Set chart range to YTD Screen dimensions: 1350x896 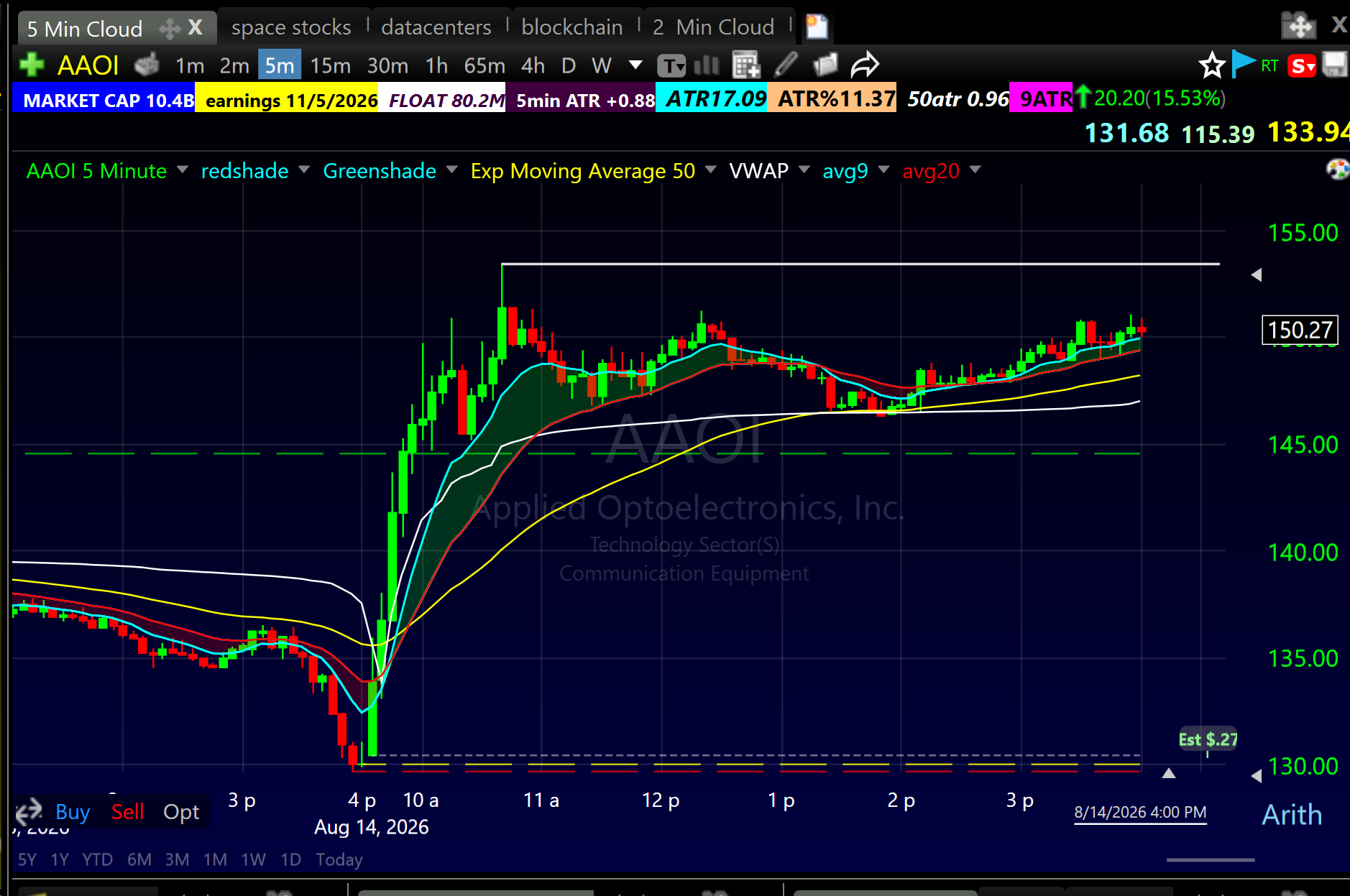coord(97,859)
